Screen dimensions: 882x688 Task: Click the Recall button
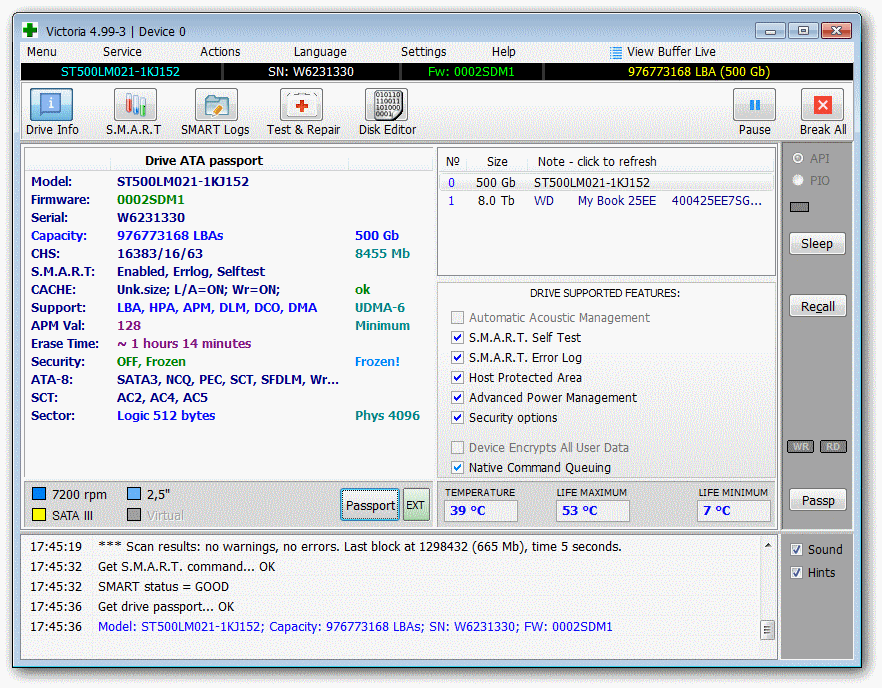click(x=817, y=306)
